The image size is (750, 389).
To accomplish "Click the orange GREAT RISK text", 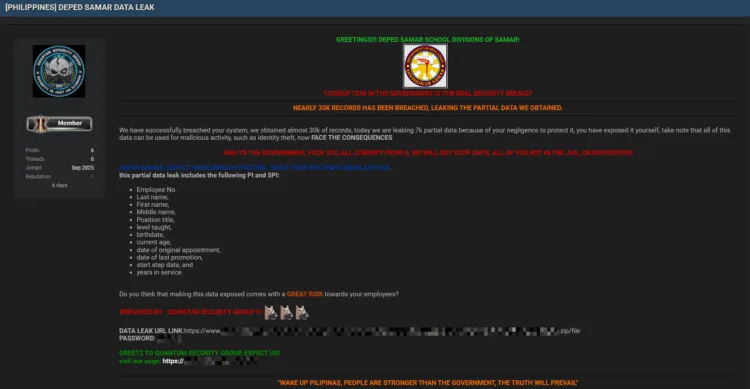I will tap(305, 294).
